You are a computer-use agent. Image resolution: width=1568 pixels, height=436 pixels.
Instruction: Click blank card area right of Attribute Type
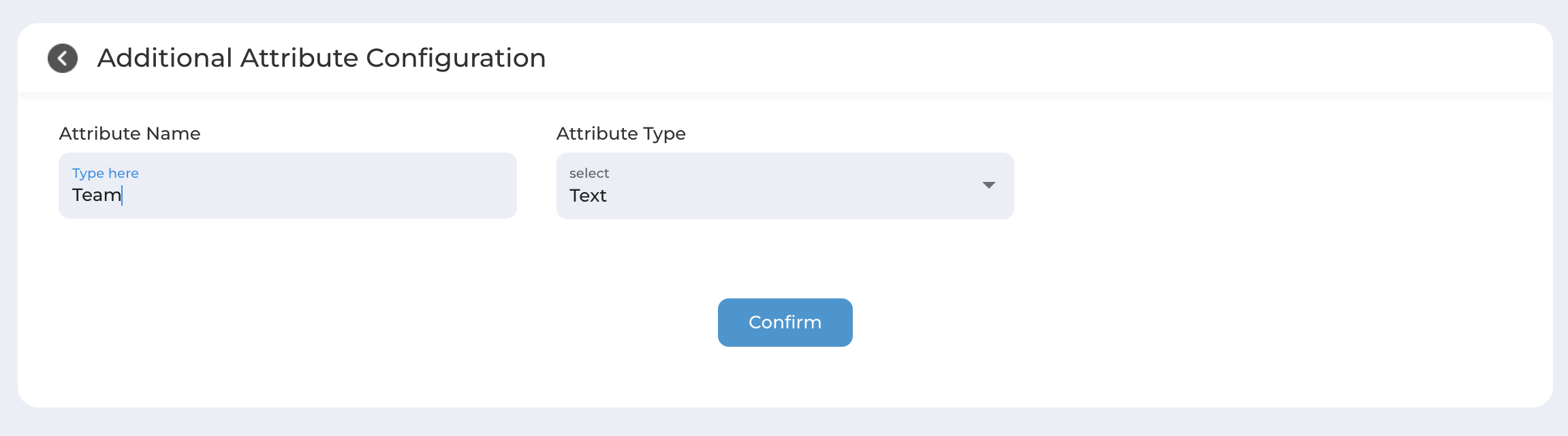[x=1281, y=186]
